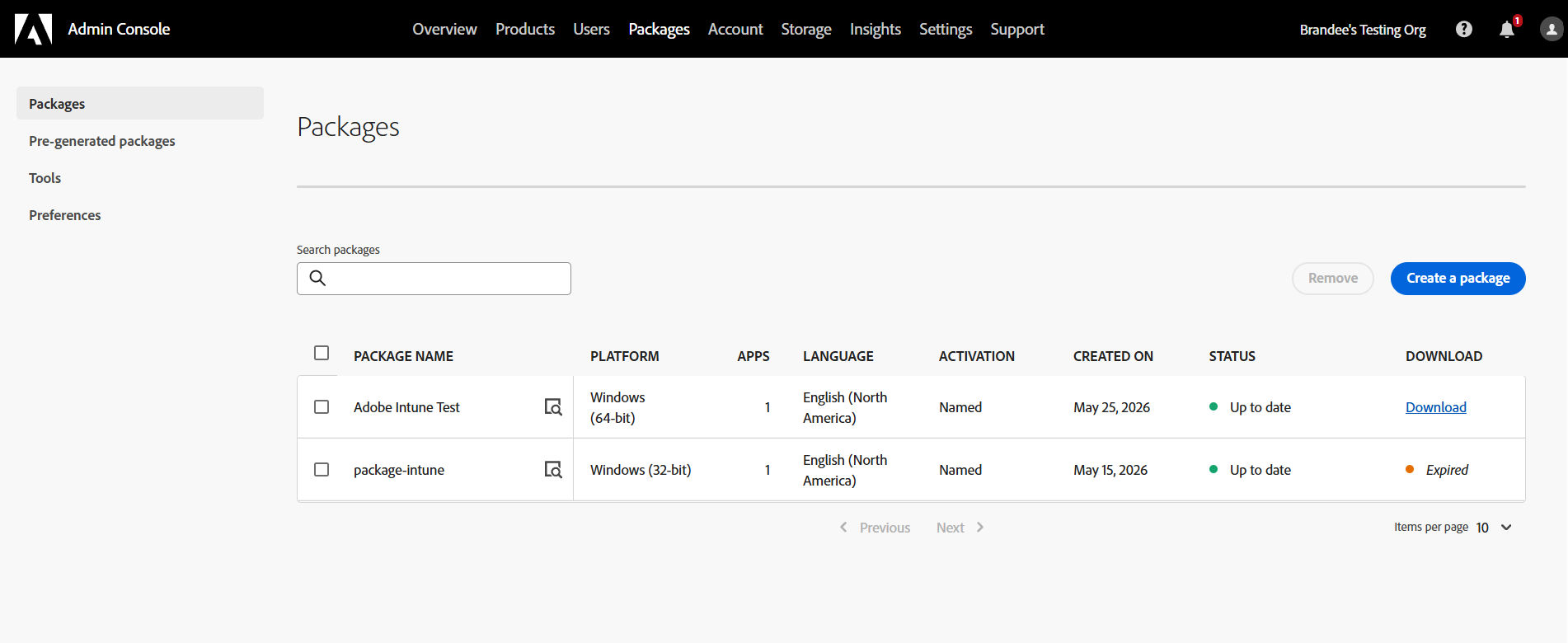The height and width of the screenshot is (643, 1568).
Task: View details icon for Adobe Intune Test
Action: 553,406
